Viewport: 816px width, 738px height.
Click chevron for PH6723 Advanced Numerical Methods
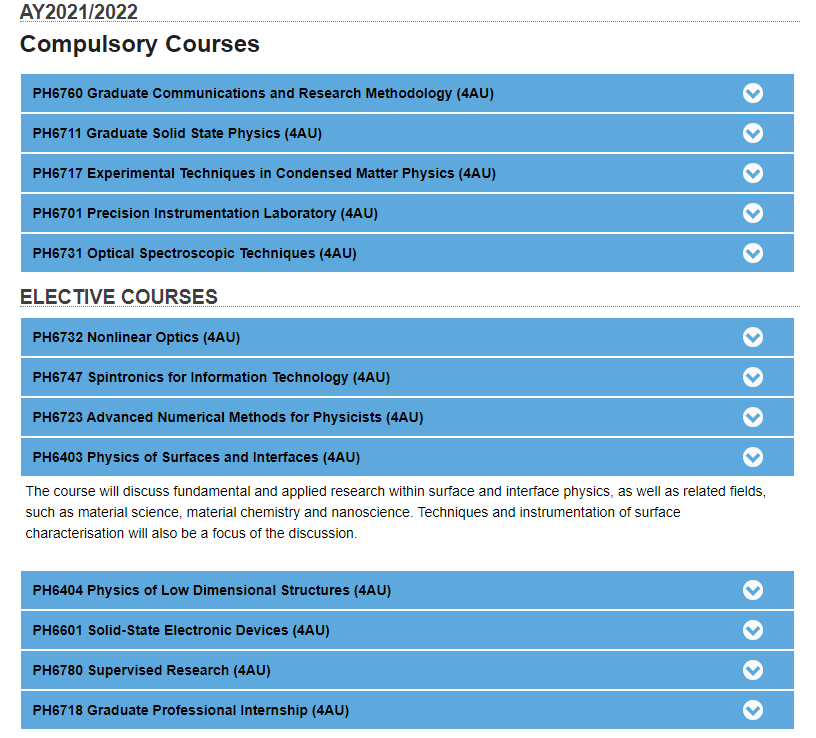(753, 417)
